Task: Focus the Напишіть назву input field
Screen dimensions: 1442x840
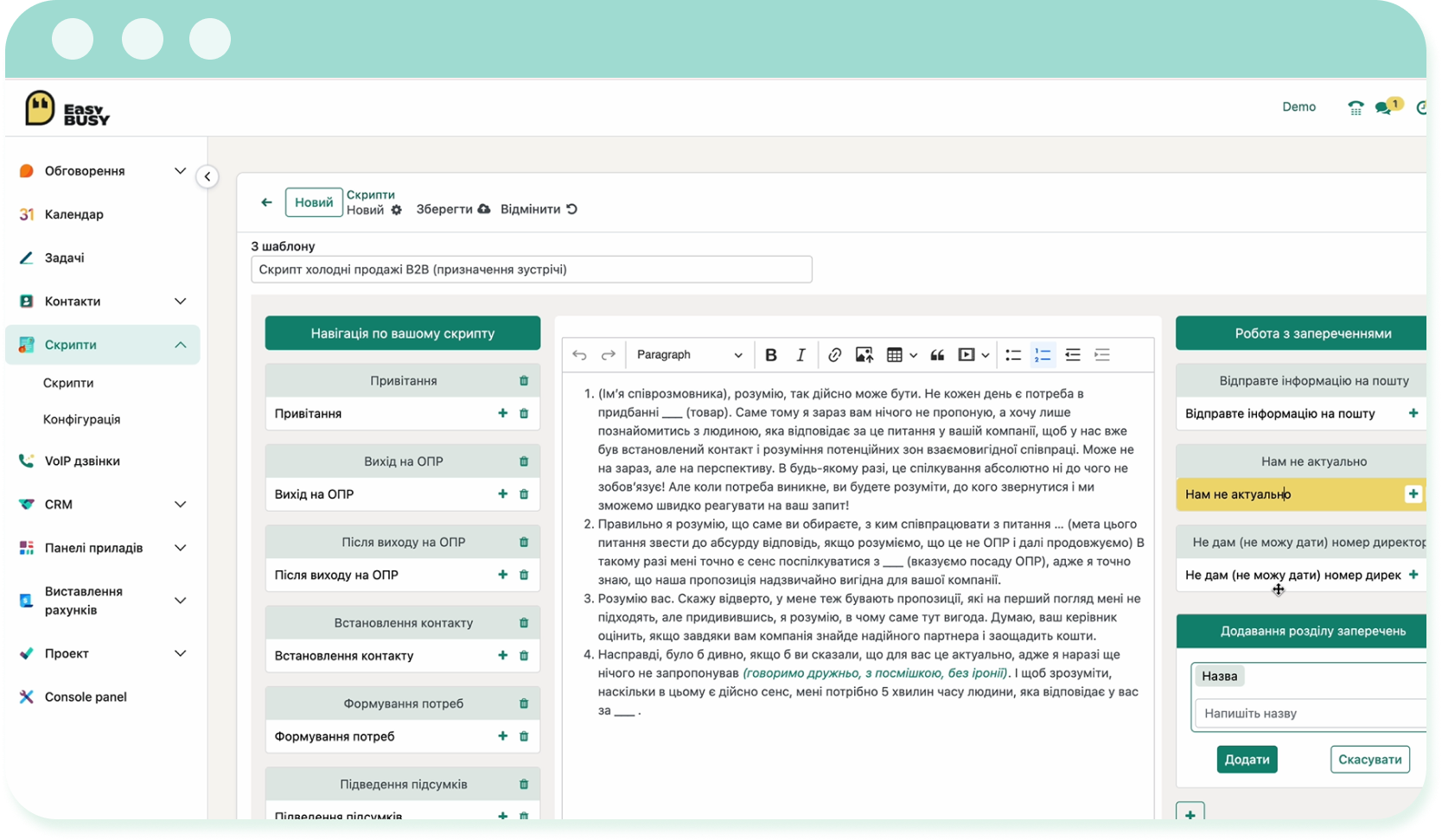Action: point(1311,714)
